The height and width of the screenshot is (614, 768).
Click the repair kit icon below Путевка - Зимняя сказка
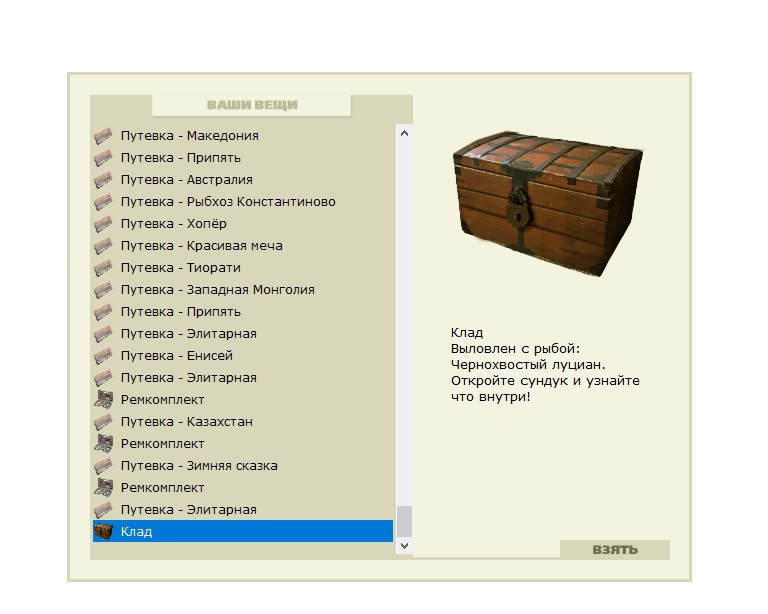pyautogui.click(x=103, y=488)
